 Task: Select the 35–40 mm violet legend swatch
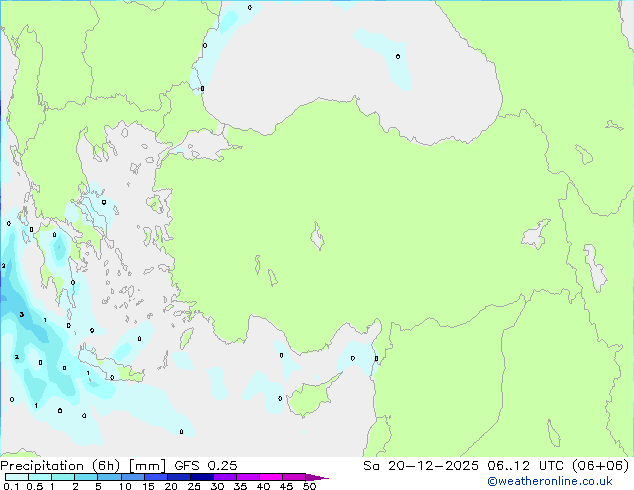(247, 477)
